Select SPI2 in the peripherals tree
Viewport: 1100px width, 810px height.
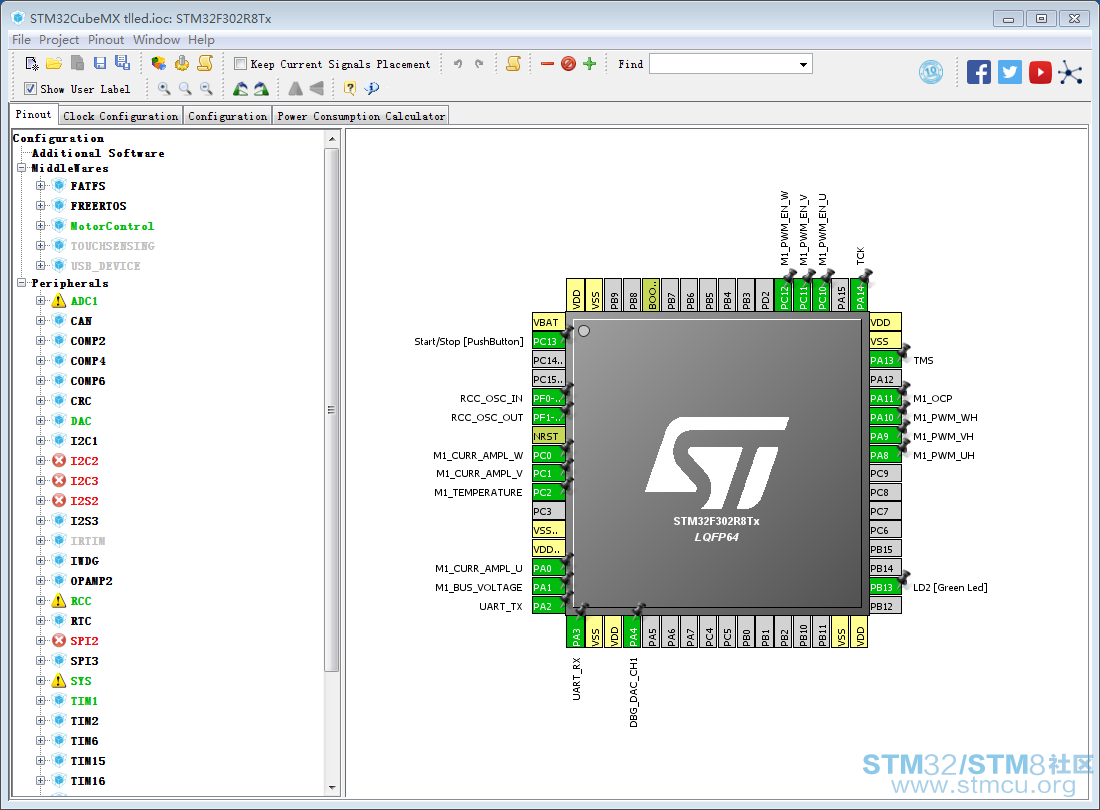[84, 641]
